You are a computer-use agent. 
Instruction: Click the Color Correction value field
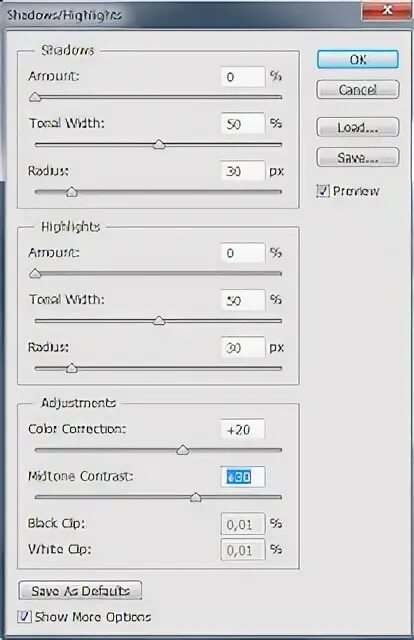point(243,429)
